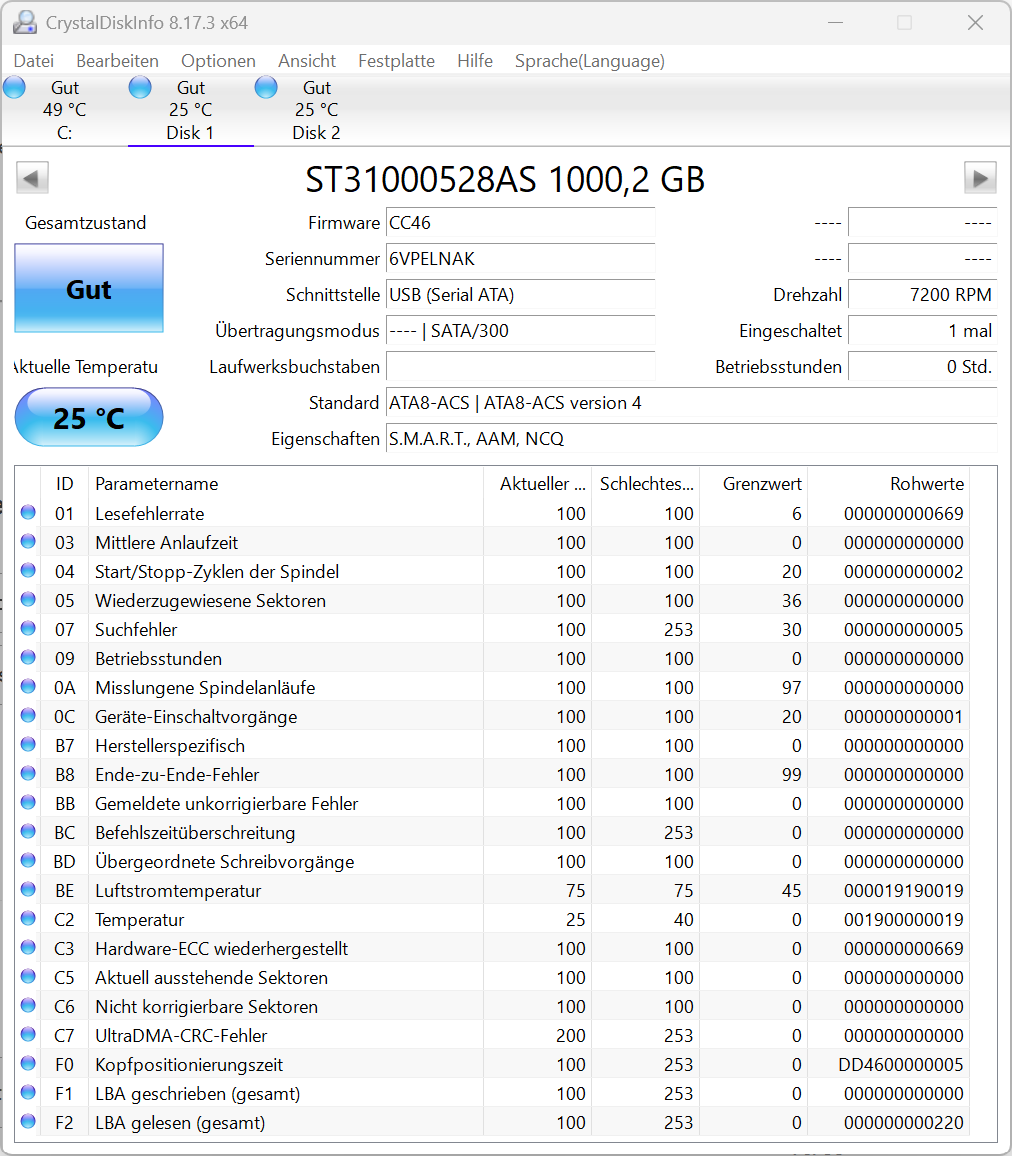Open the Festplatte menu
The height and width of the screenshot is (1156, 1012).
[397, 60]
